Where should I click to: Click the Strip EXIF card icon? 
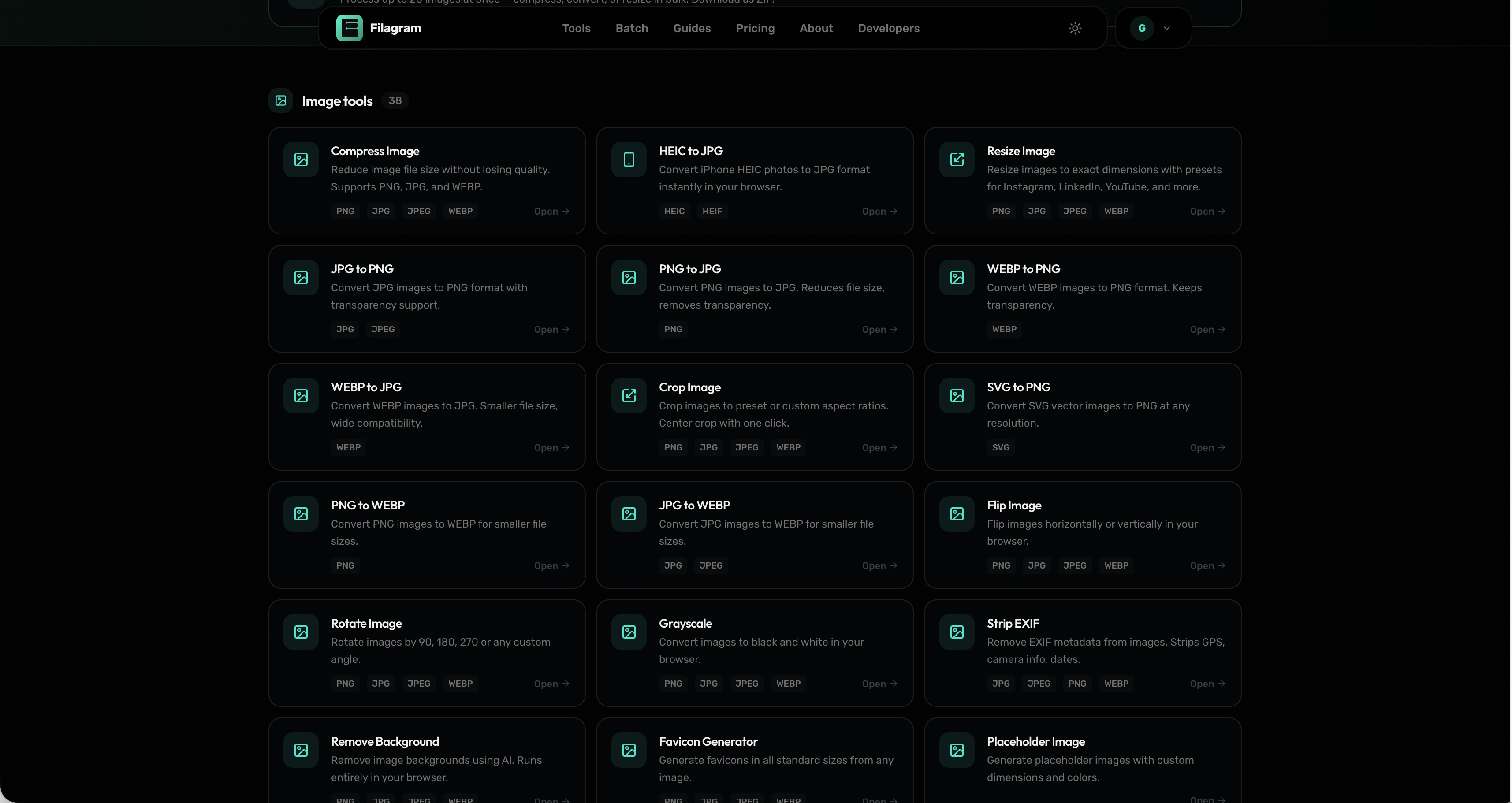pos(957,632)
